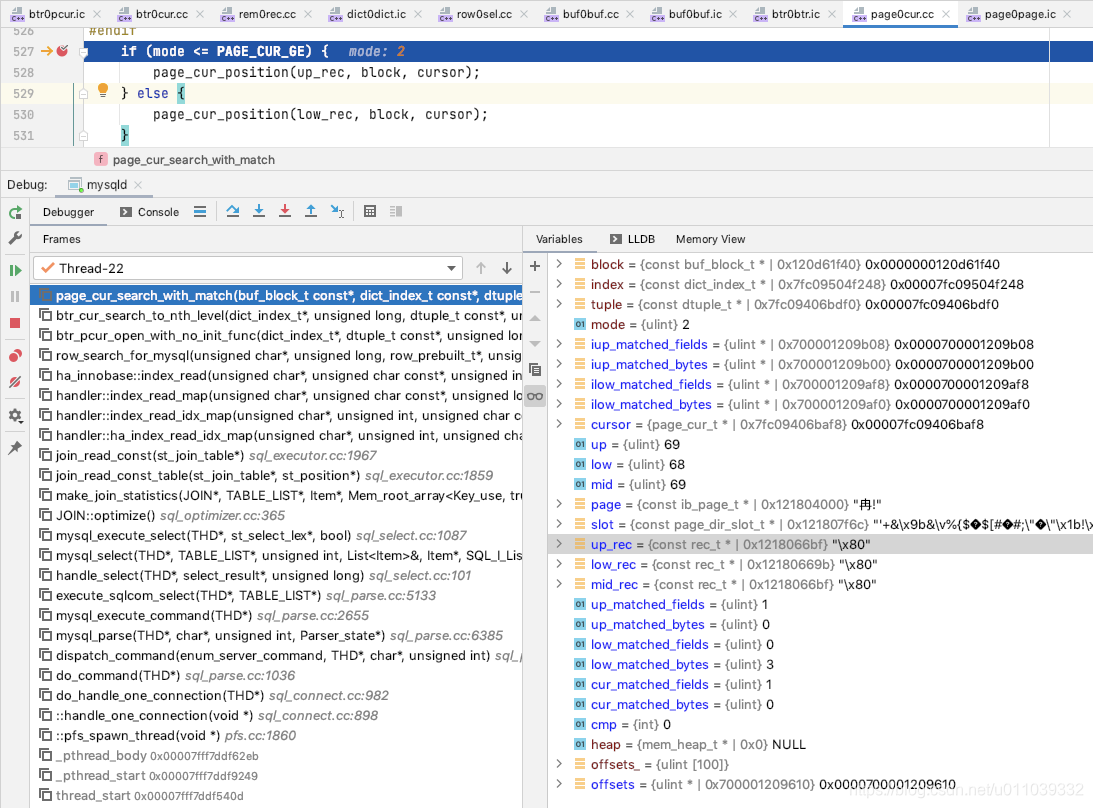
Task: Click the intention lightbulb on line 529
Action: (103, 90)
